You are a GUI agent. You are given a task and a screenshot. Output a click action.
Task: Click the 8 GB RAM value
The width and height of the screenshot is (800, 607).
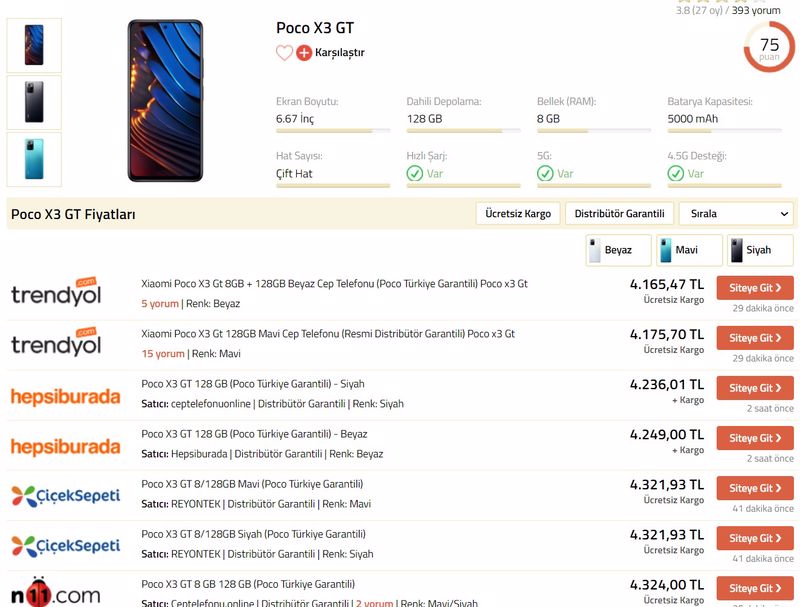point(548,119)
